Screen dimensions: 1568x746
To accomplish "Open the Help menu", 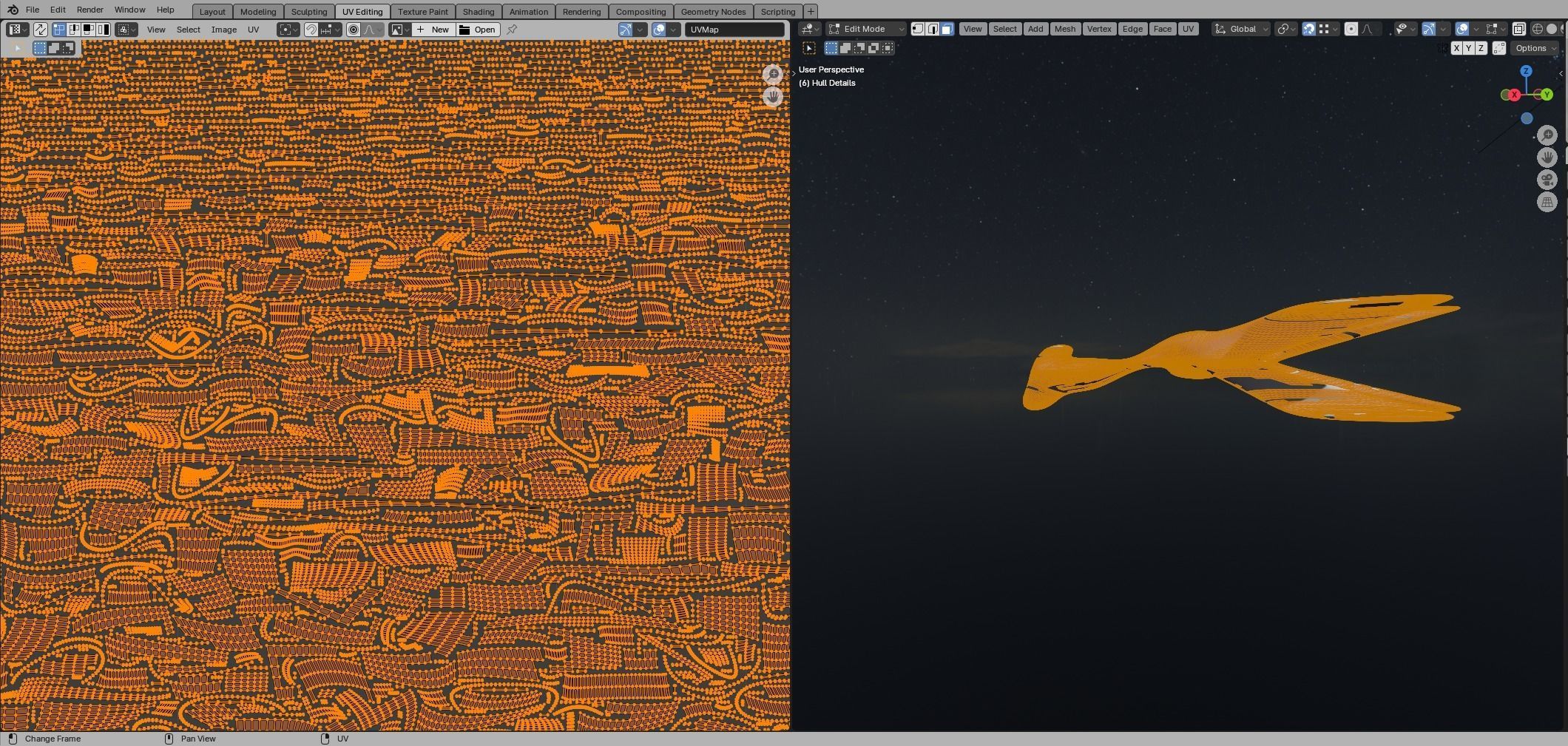I will pos(165,10).
